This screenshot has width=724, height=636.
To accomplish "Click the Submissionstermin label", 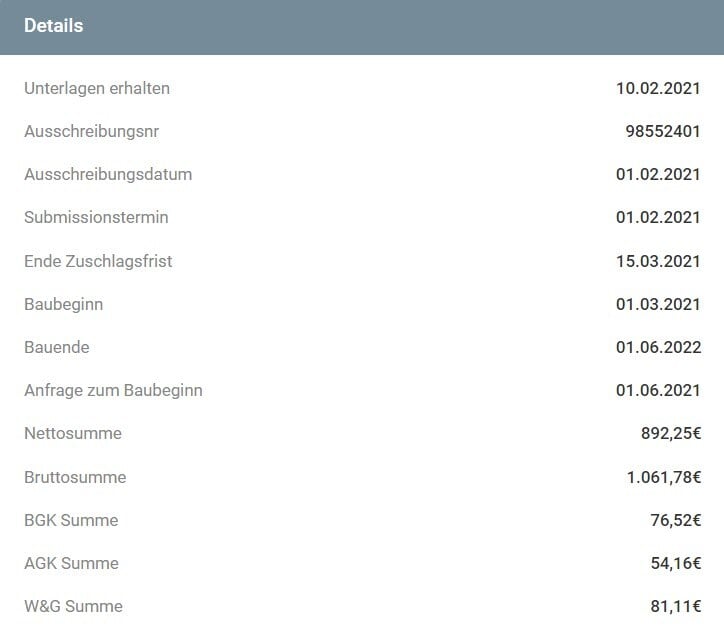I will pyautogui.click(x=96, y=217).
